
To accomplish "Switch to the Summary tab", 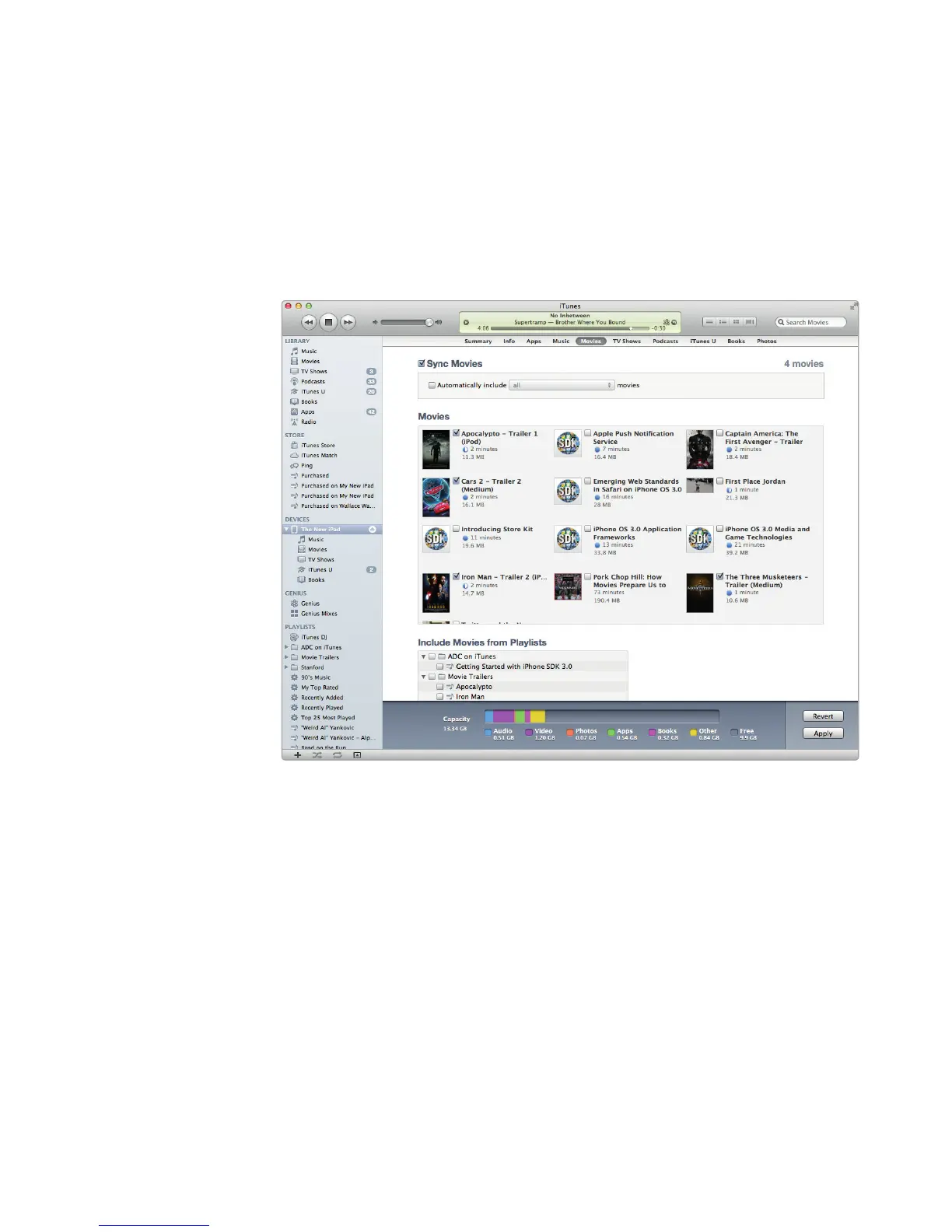I will (478, 341).
